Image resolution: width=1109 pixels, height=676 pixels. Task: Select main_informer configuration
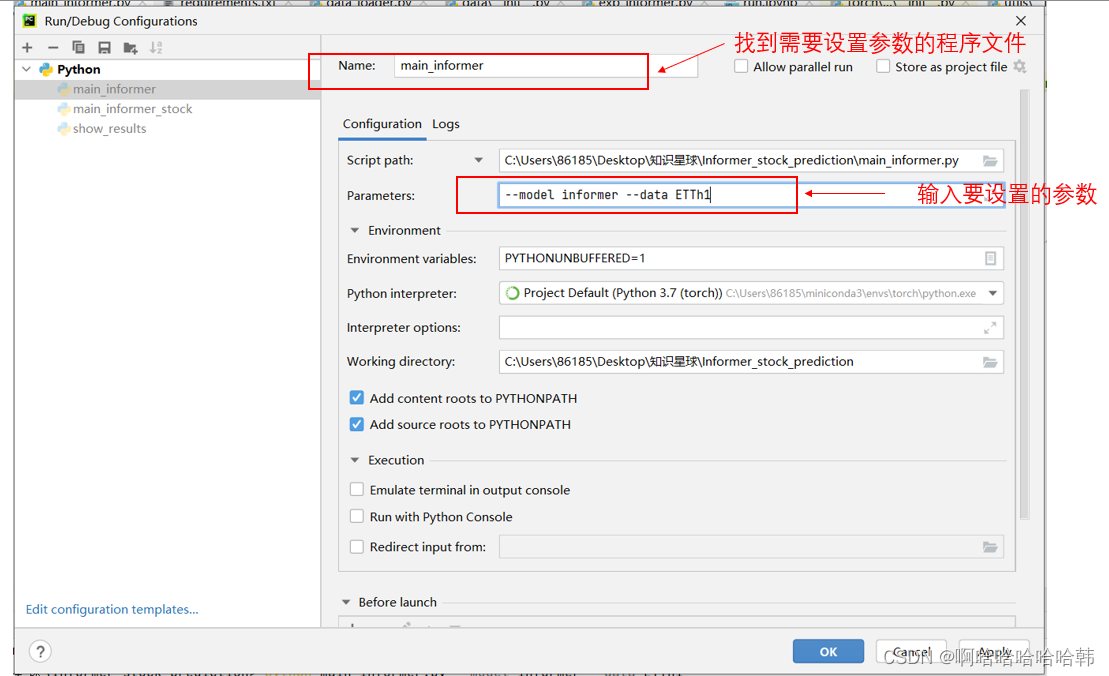click(x=114, y=89)
